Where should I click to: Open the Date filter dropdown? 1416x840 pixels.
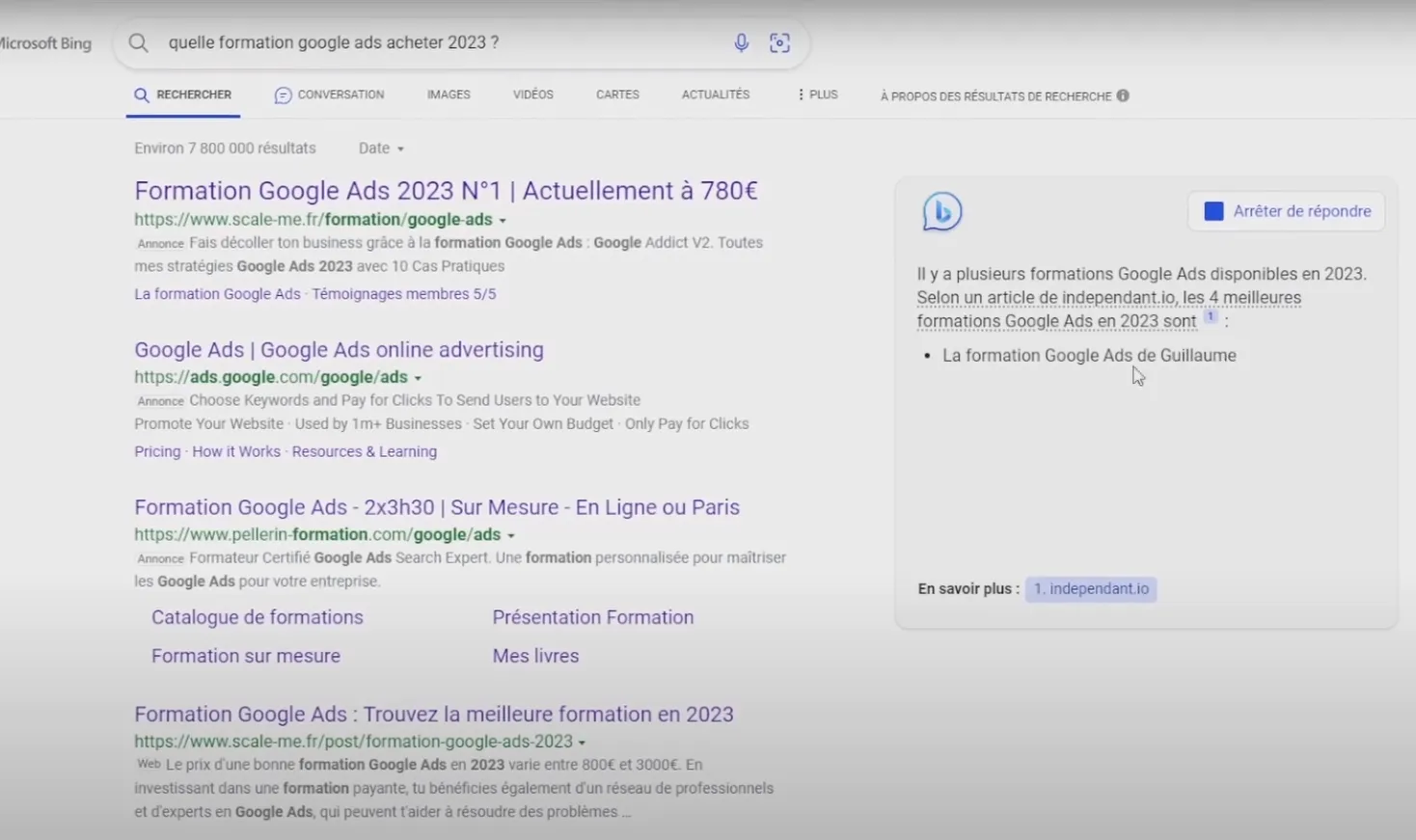[381, 149]
